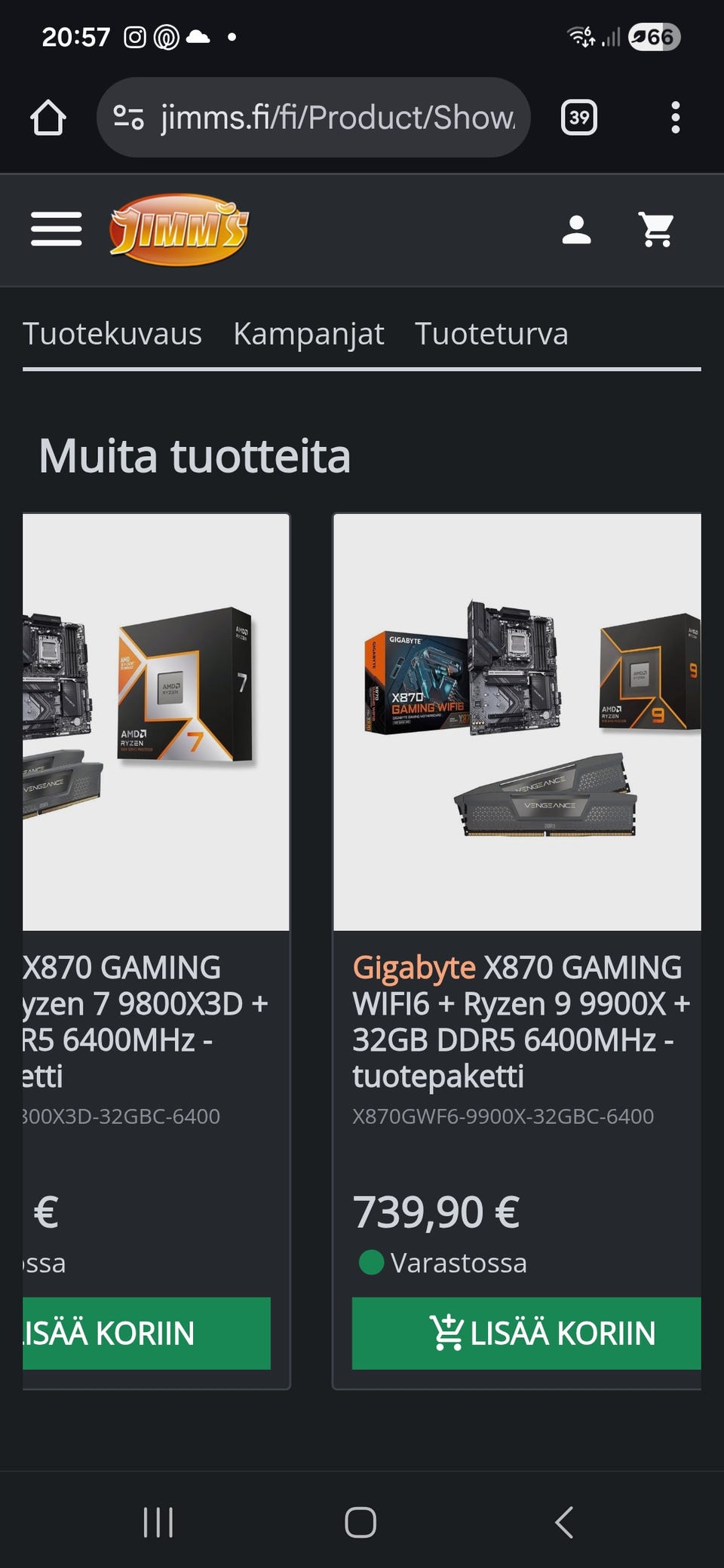Tap the browser home icon

point(48,118)
